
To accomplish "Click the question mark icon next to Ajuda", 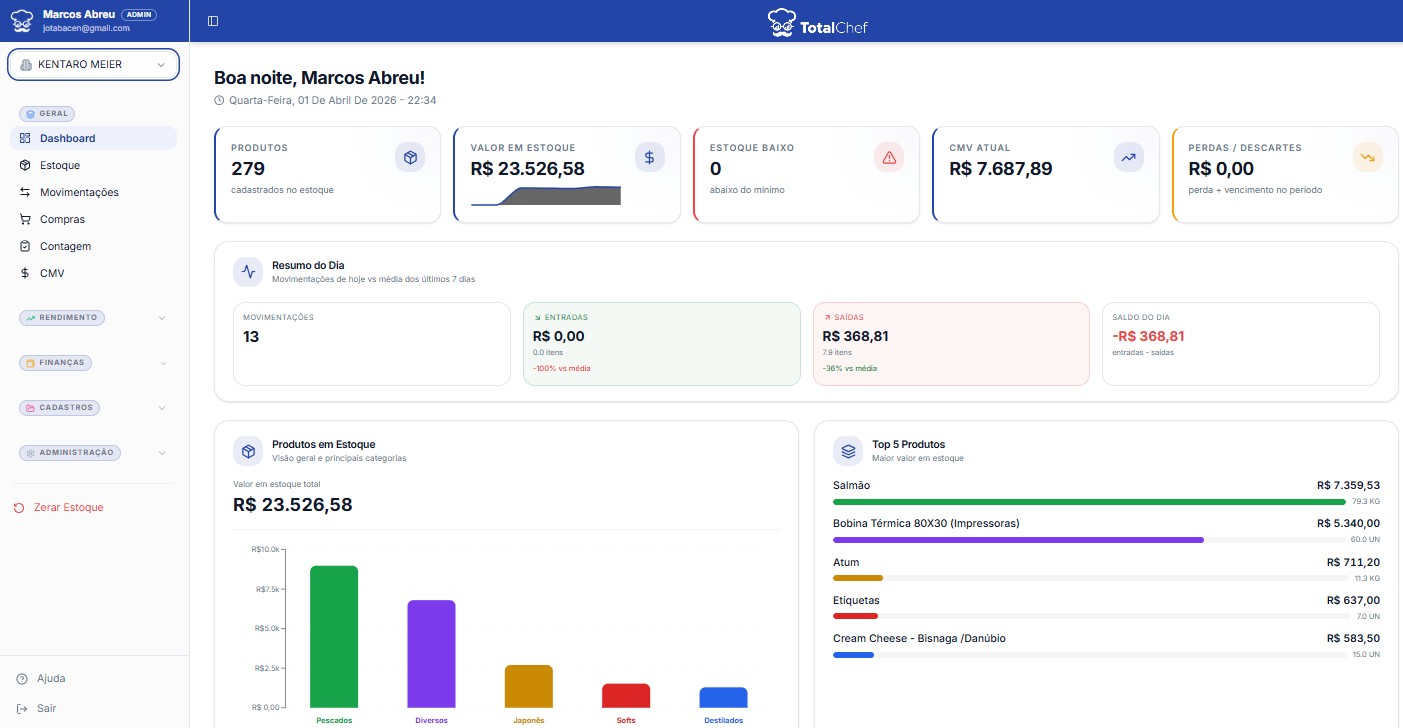I will coord(22,678).
